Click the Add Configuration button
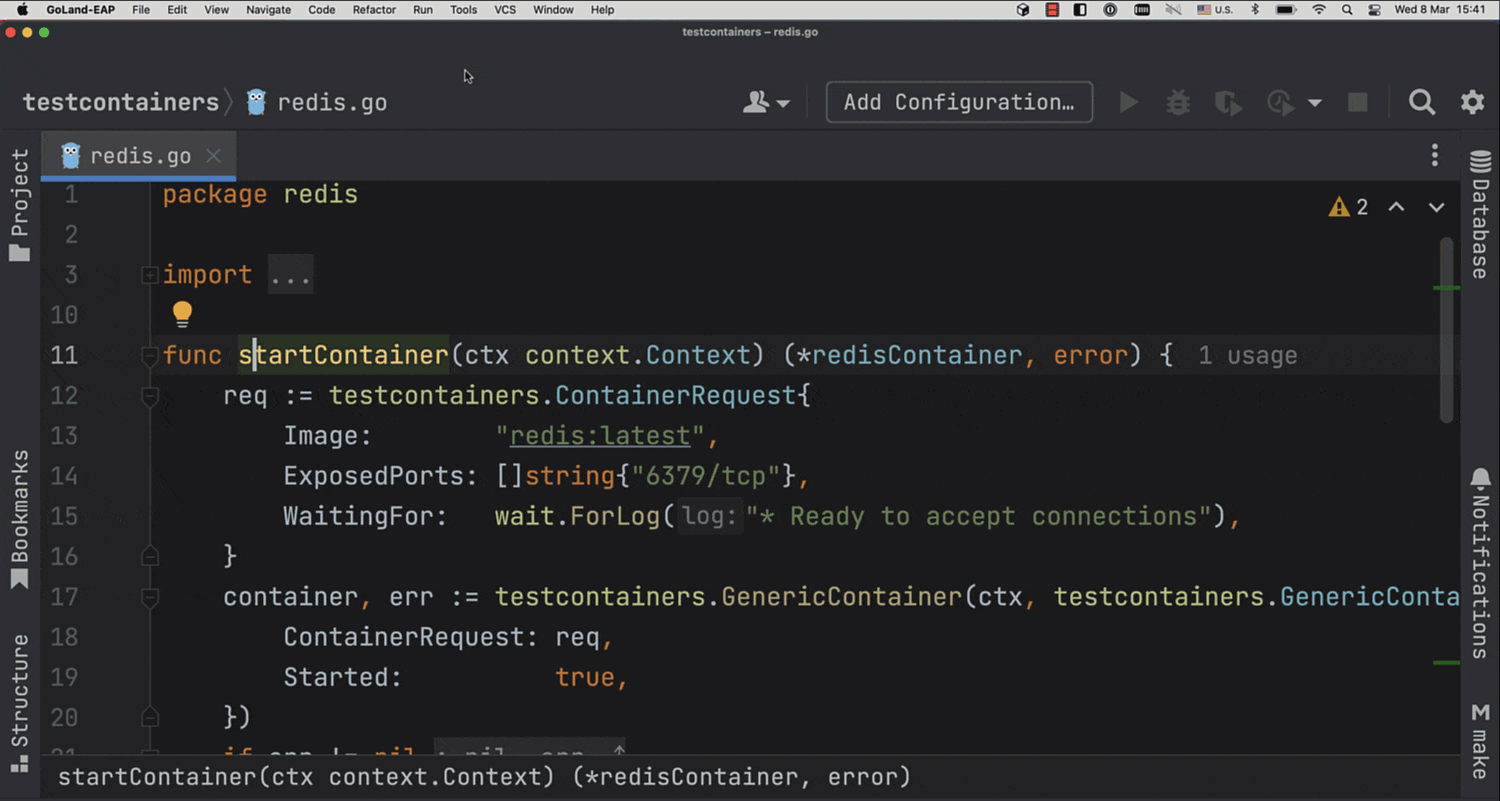Viewport: 1500px width, 801px height. pos(958,102)
